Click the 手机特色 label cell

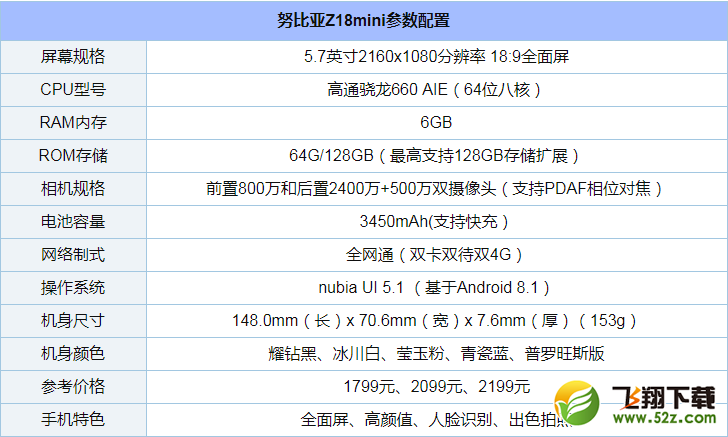73,419
